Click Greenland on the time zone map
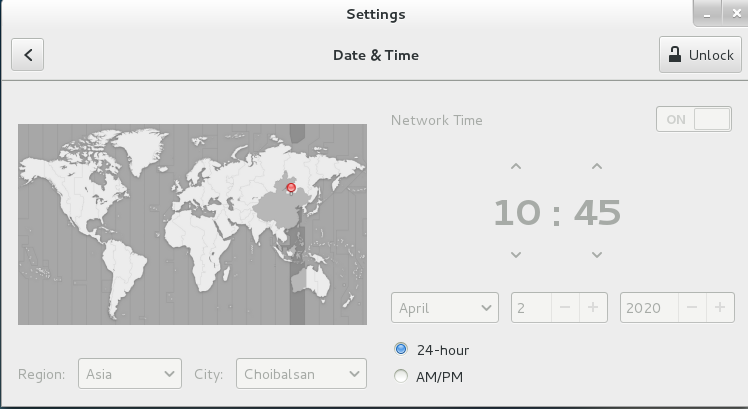This screenshot has height=409, width=748. [x=141, y=149]
